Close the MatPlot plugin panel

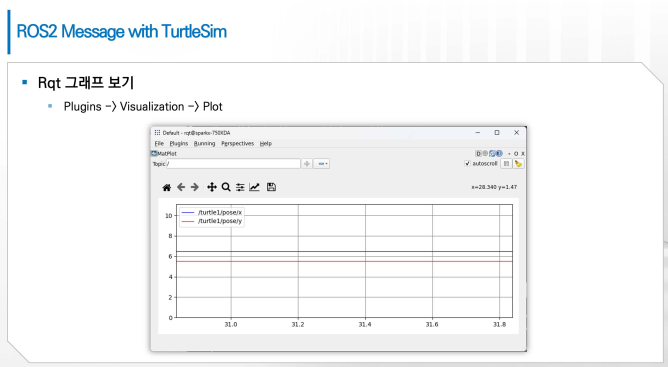point(523,153)
